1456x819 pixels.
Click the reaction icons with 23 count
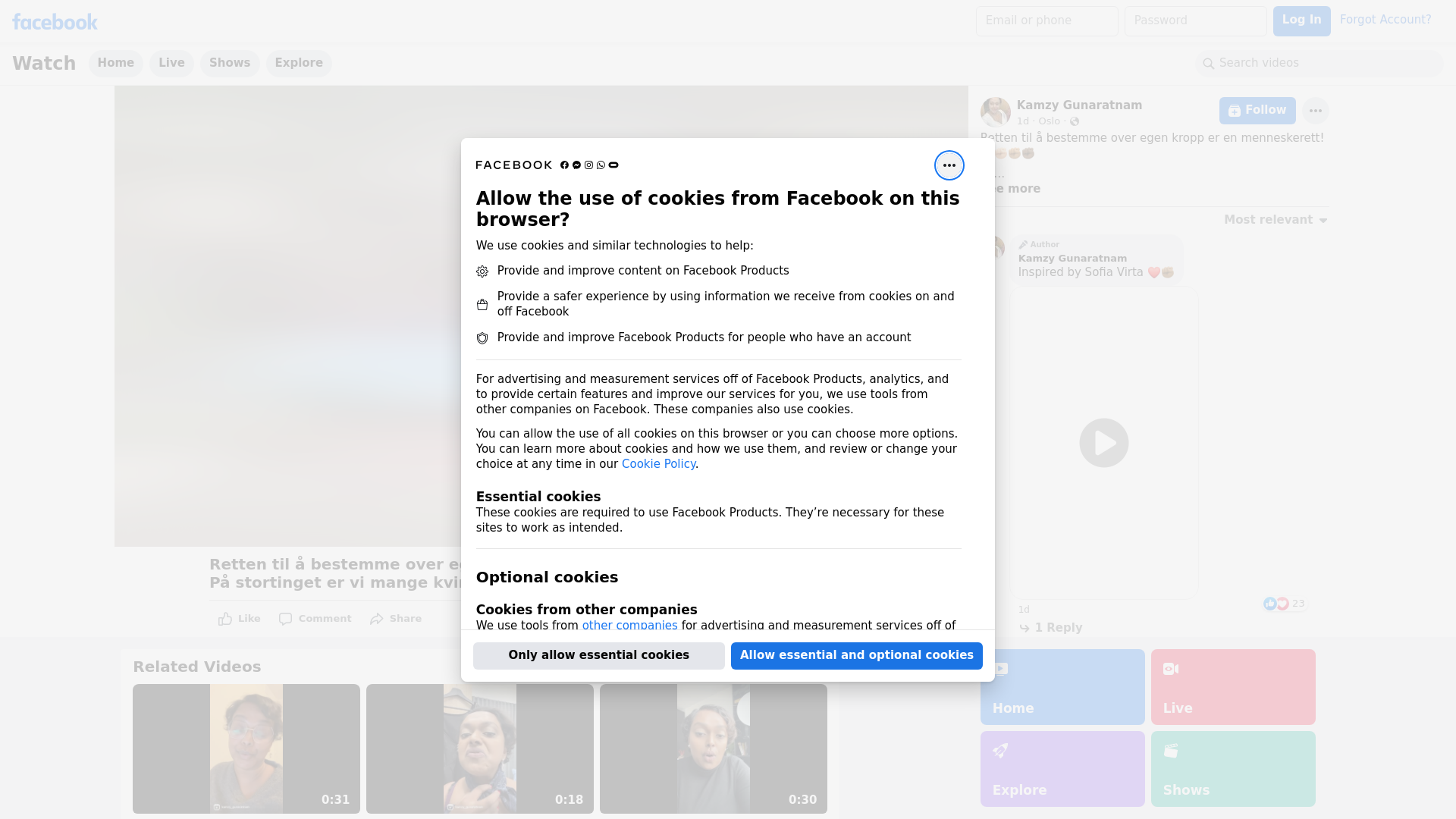(1284, 604)
